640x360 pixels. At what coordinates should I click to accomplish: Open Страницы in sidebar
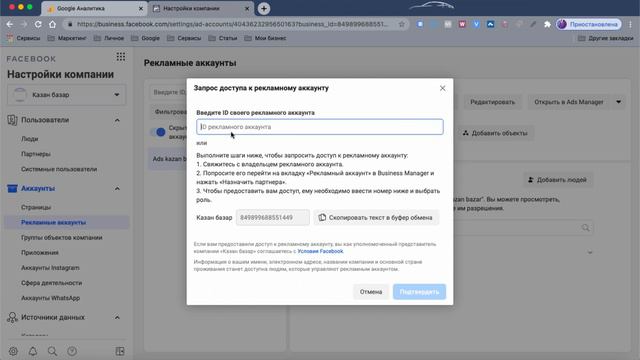pos(36,207)
